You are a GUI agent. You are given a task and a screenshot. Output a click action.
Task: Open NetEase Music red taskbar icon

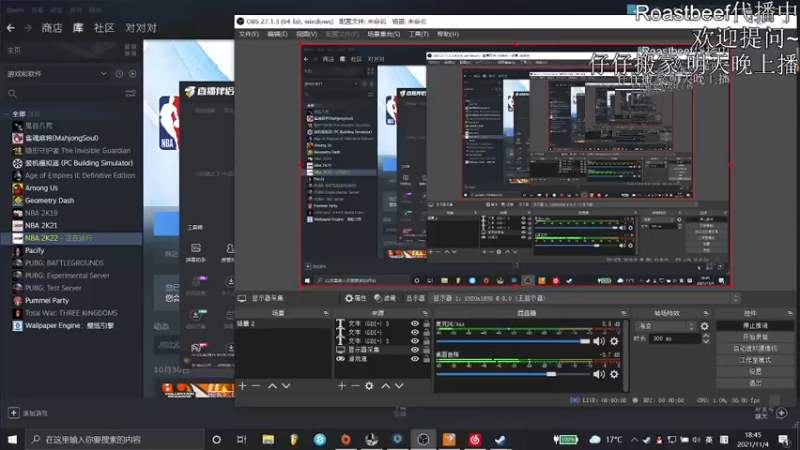coord(475,439)
